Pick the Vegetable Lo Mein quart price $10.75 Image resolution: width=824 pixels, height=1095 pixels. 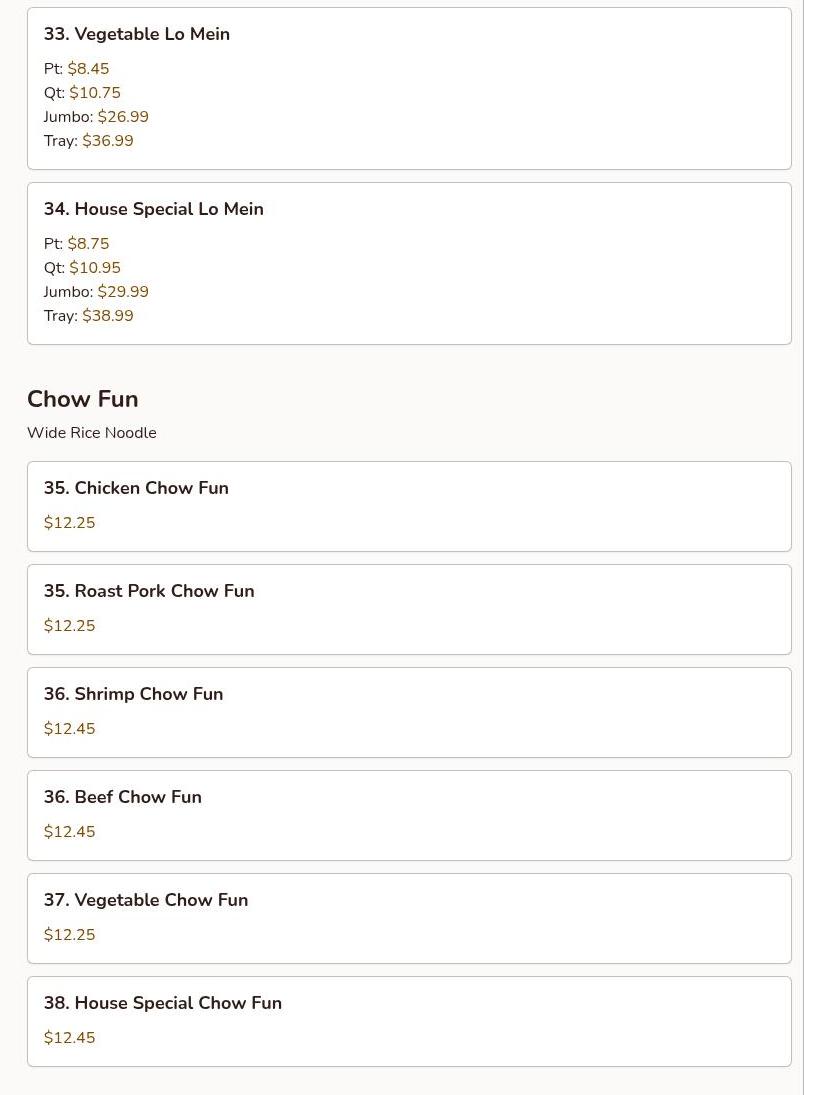pyautogui.click(x=94, y=92)
